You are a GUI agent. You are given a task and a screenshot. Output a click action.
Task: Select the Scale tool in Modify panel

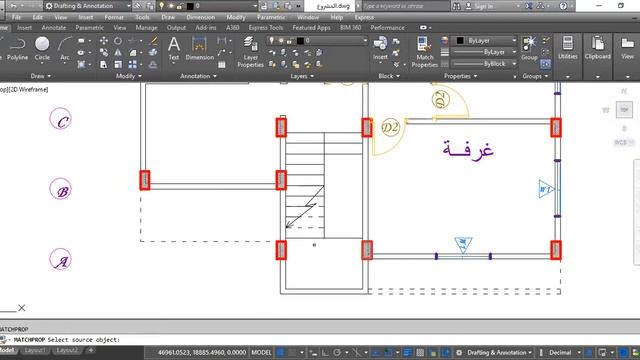pyautogui.click(x=118, y=64)
